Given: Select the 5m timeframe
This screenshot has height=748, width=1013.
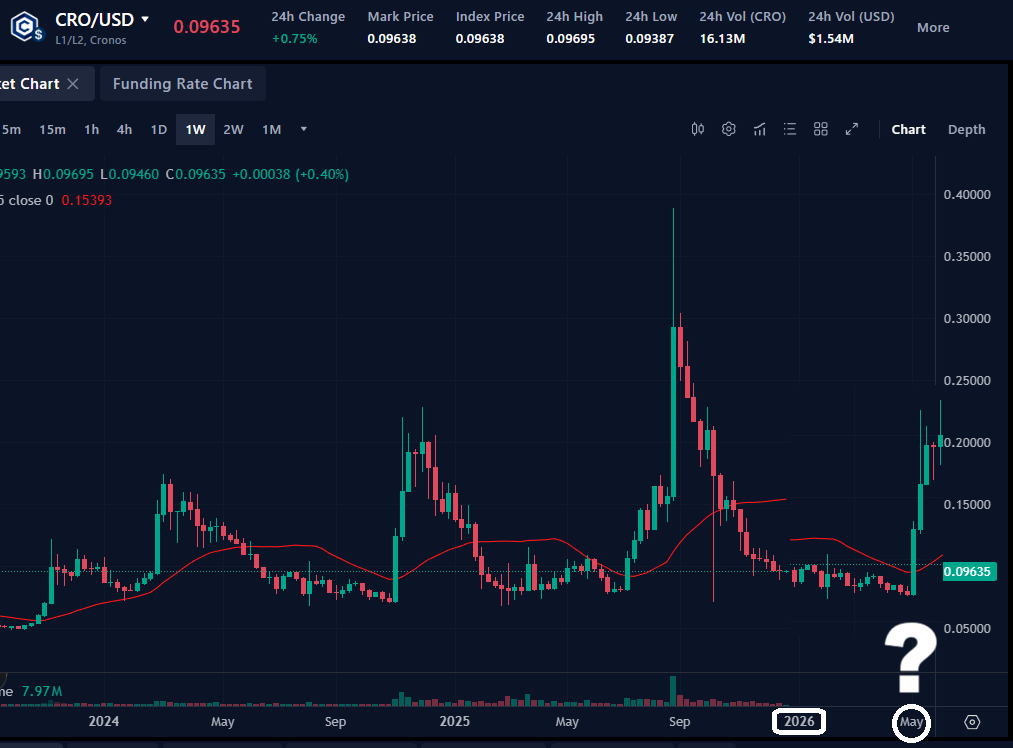Looking at the screenshot, I should (x=11, y=129).
